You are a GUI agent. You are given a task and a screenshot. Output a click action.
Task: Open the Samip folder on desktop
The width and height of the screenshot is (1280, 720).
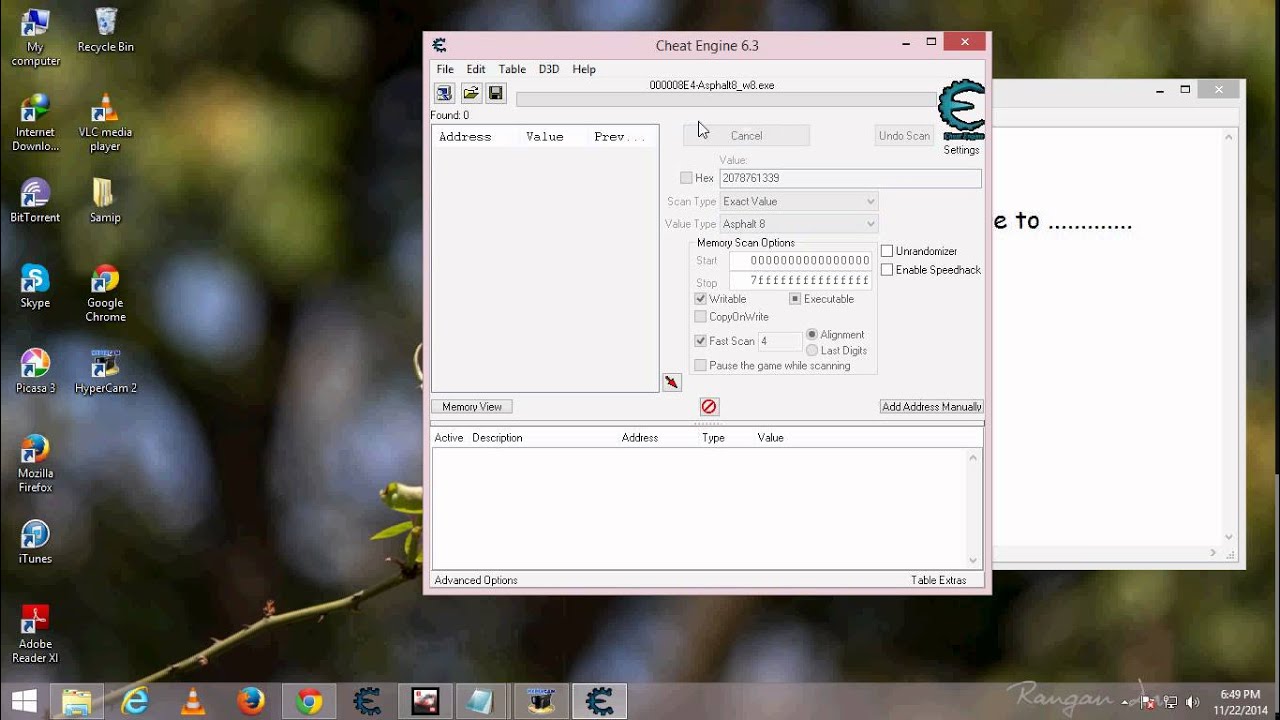tap(105, 201)
